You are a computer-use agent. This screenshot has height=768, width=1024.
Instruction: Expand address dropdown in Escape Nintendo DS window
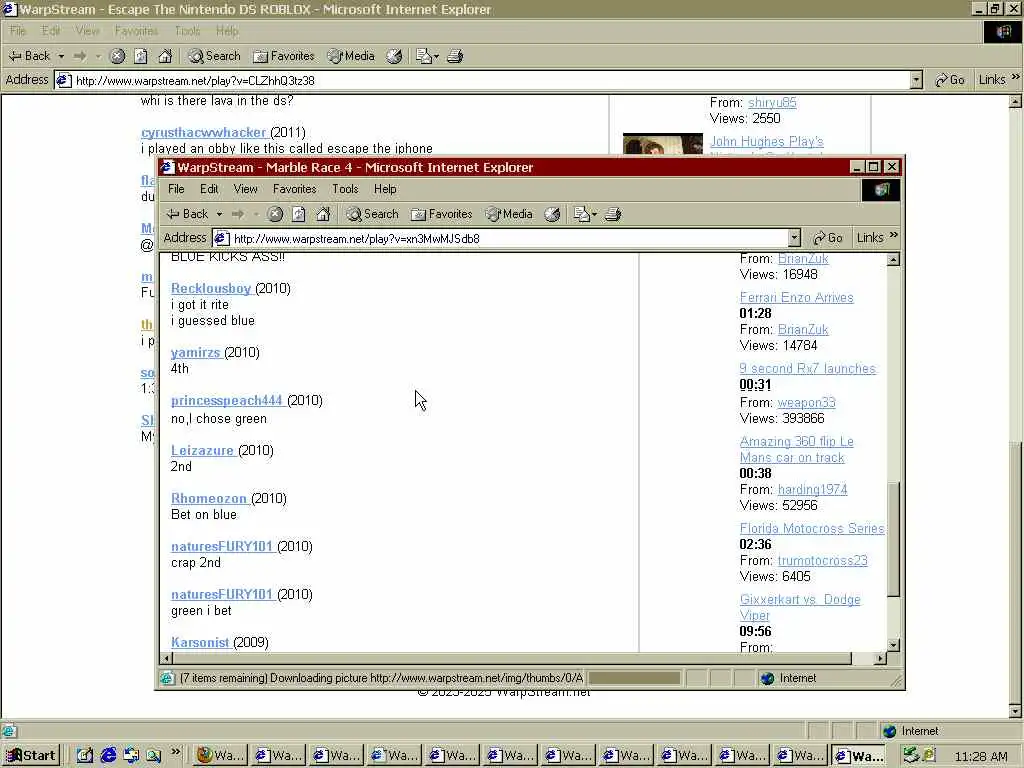[916, 80]
